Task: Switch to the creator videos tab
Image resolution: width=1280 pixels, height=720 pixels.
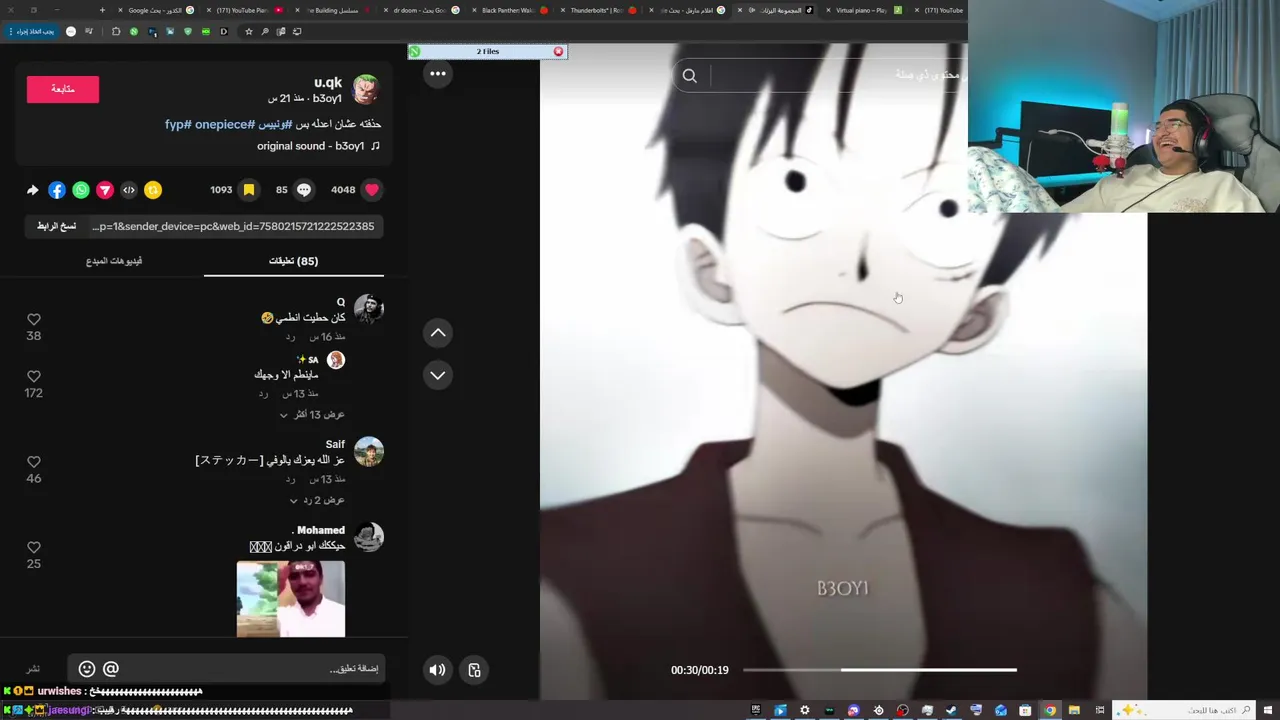Action: pos(114,261)
